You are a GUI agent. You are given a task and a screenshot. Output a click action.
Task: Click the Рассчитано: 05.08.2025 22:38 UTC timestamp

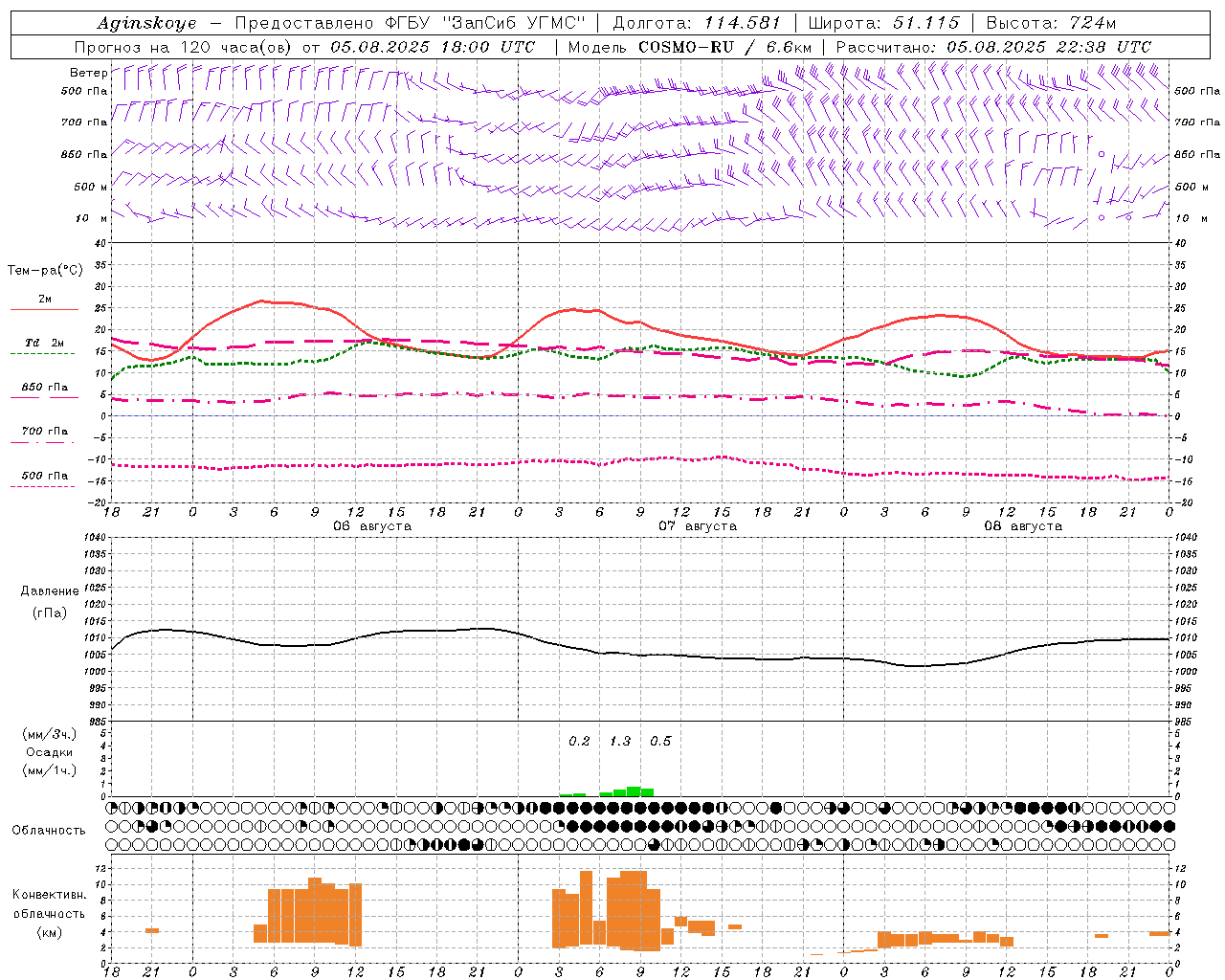pyautogui.click(x=993, y=47)
